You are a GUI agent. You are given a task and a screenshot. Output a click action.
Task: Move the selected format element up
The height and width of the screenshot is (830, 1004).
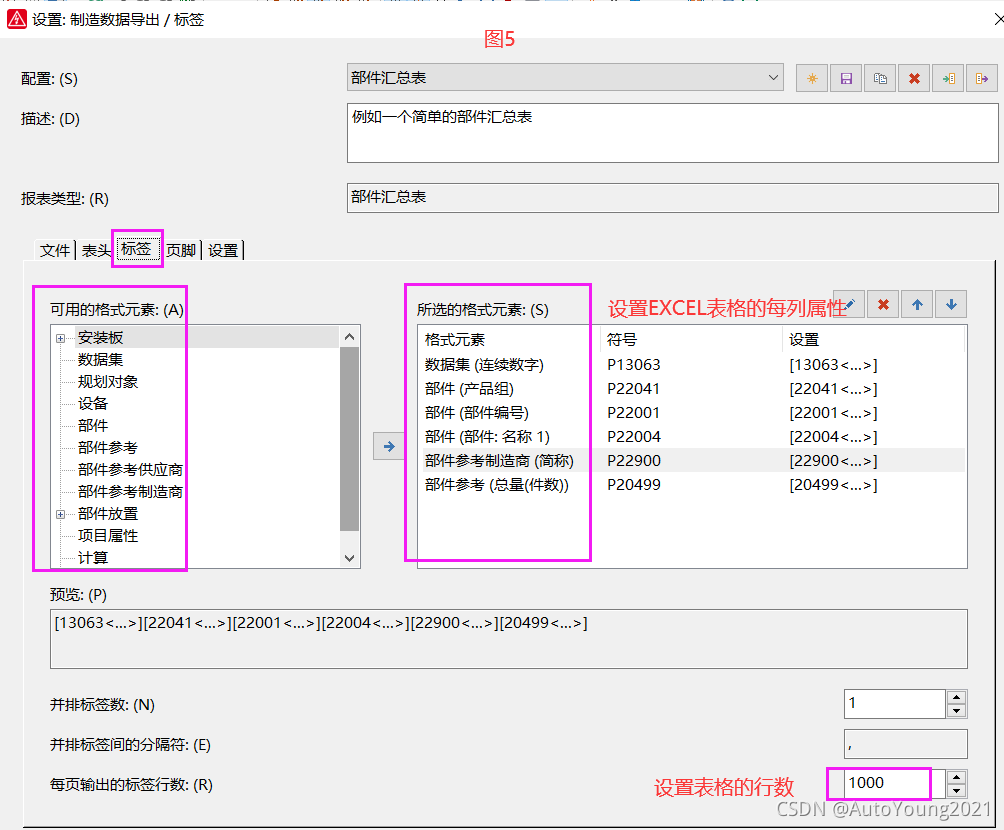pyautogui.click(x=917, y=304)
